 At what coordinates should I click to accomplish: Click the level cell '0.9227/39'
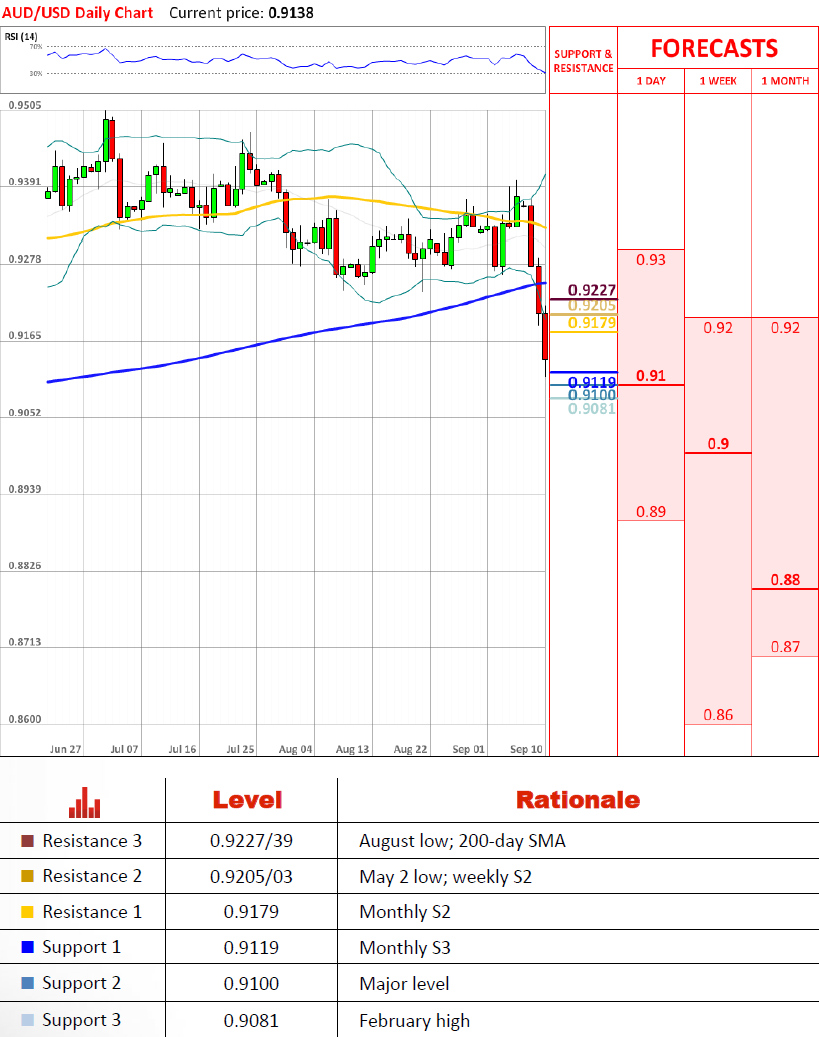click(x=251, y=841)
